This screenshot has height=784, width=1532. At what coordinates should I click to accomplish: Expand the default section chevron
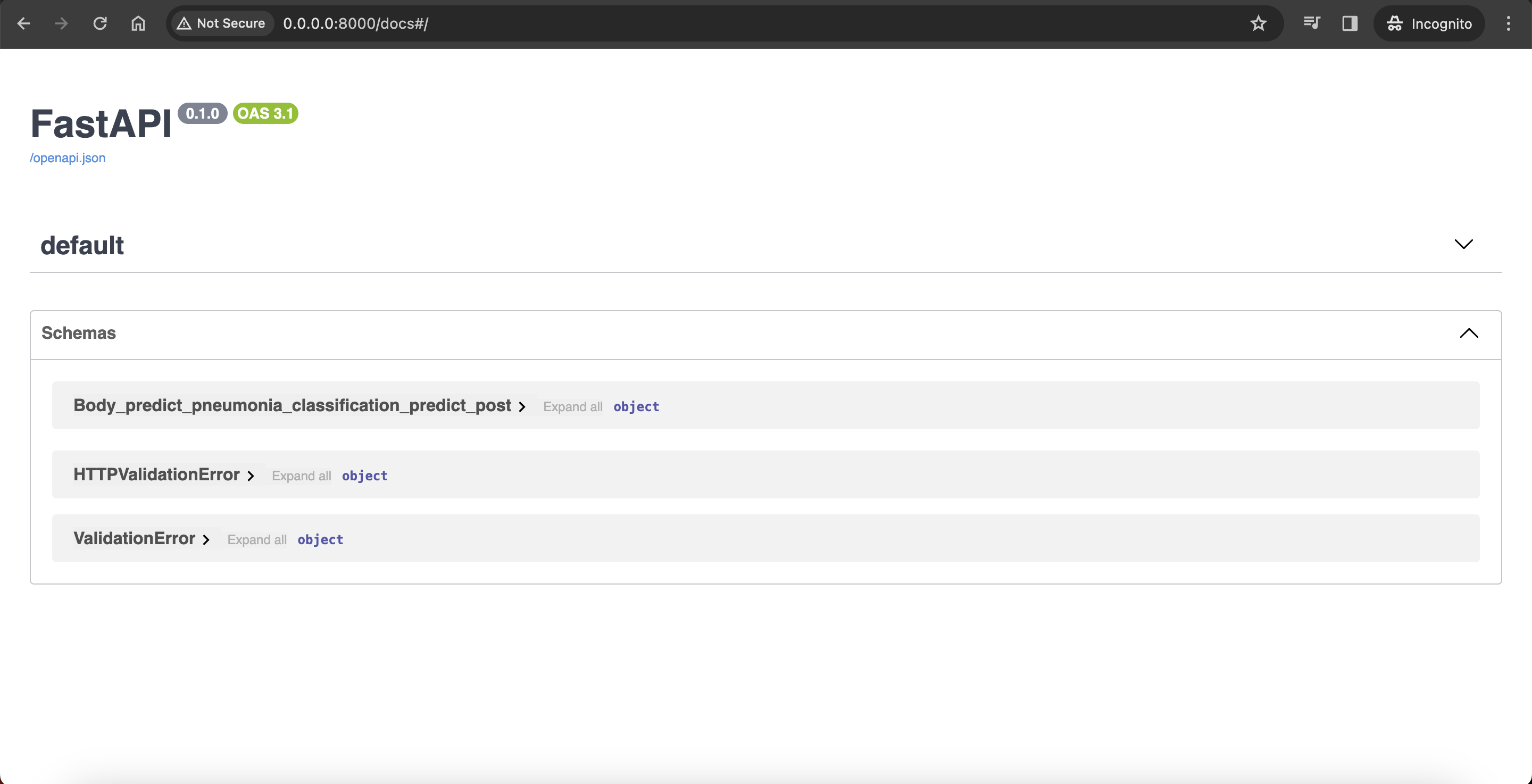pyautogui.click(x=1463, y=245)
